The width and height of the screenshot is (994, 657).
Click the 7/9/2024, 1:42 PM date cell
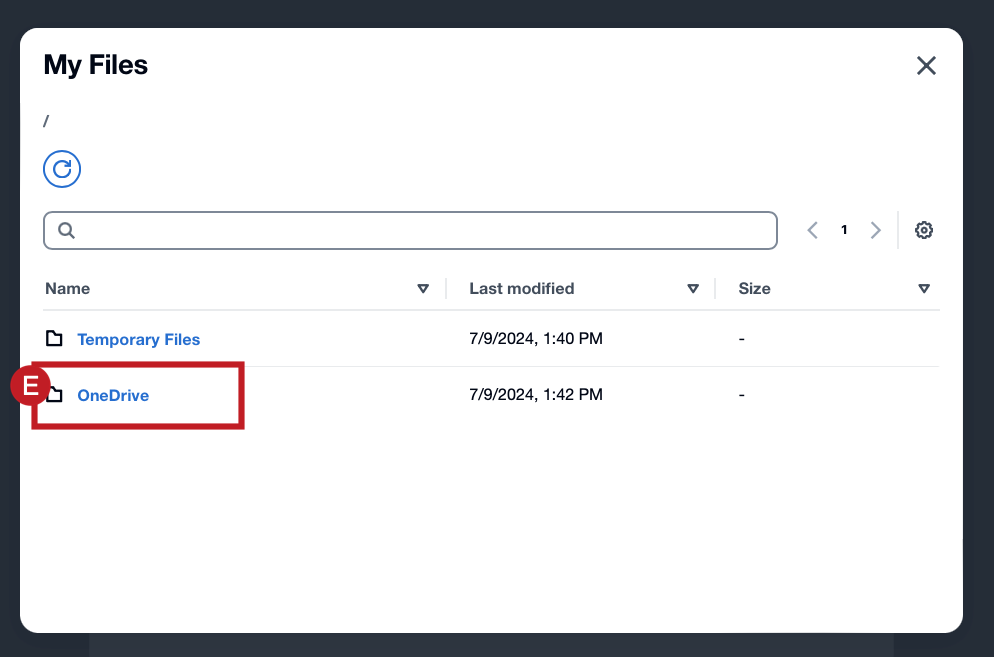tap(536, 394)
